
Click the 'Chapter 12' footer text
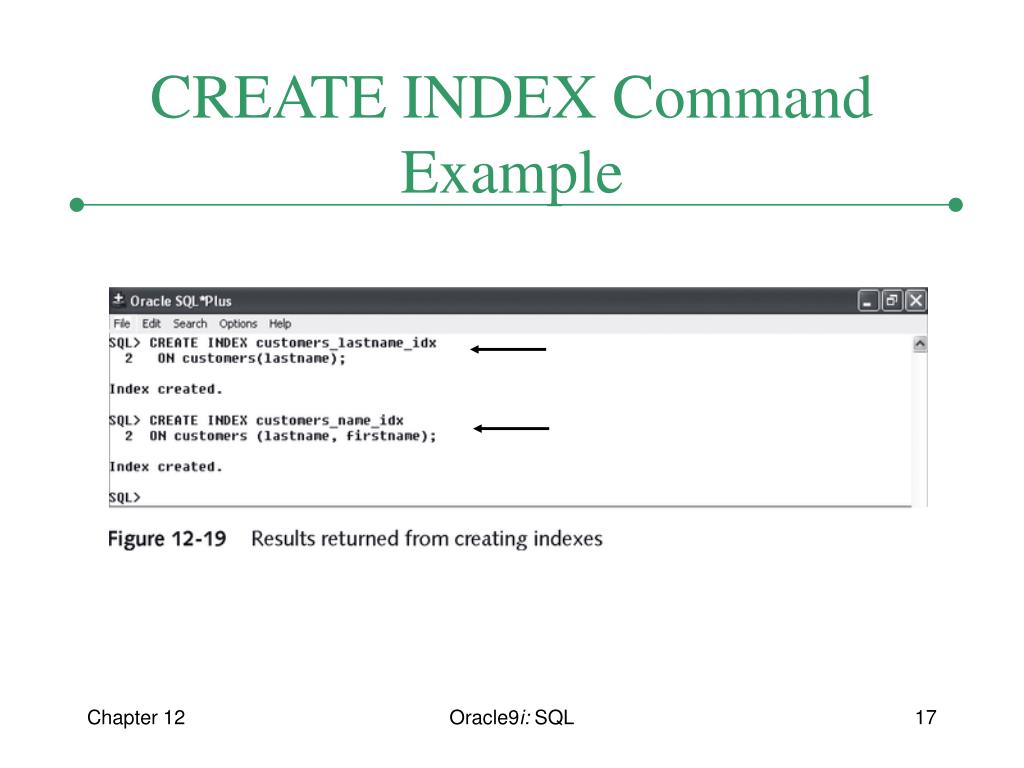tap(136, 718)
